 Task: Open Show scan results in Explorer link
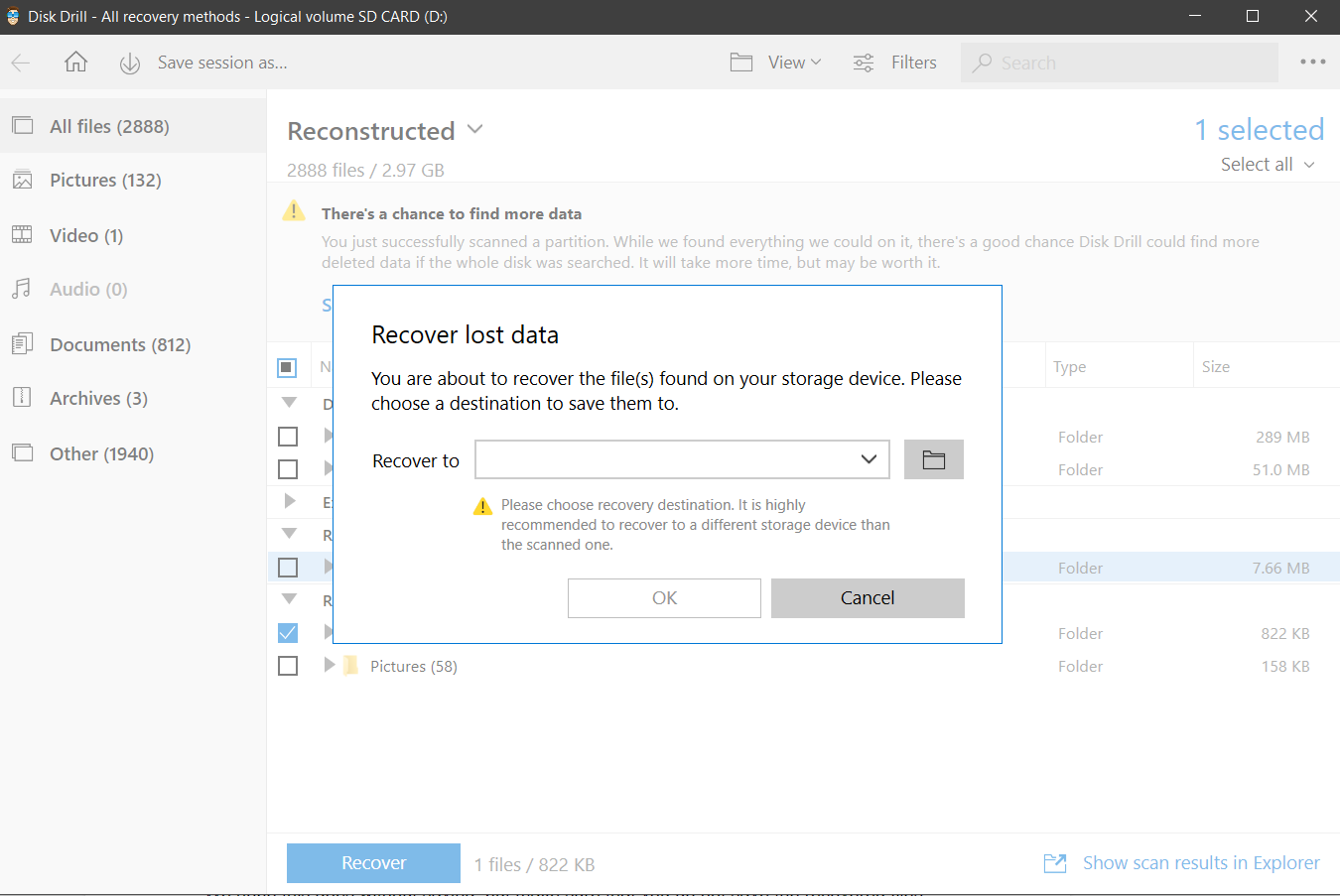(x=1201, y=863)
